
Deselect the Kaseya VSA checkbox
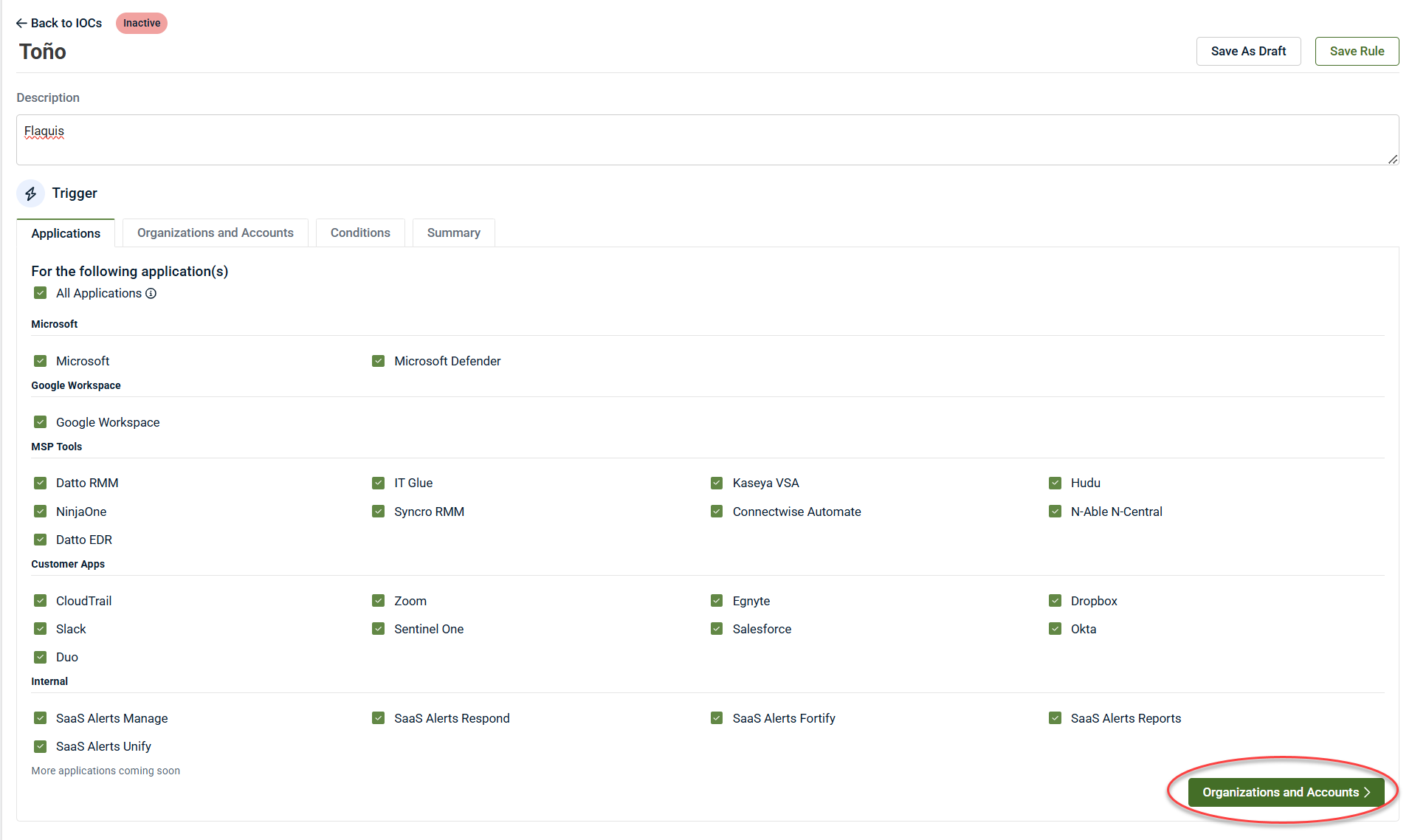point(717,483)
